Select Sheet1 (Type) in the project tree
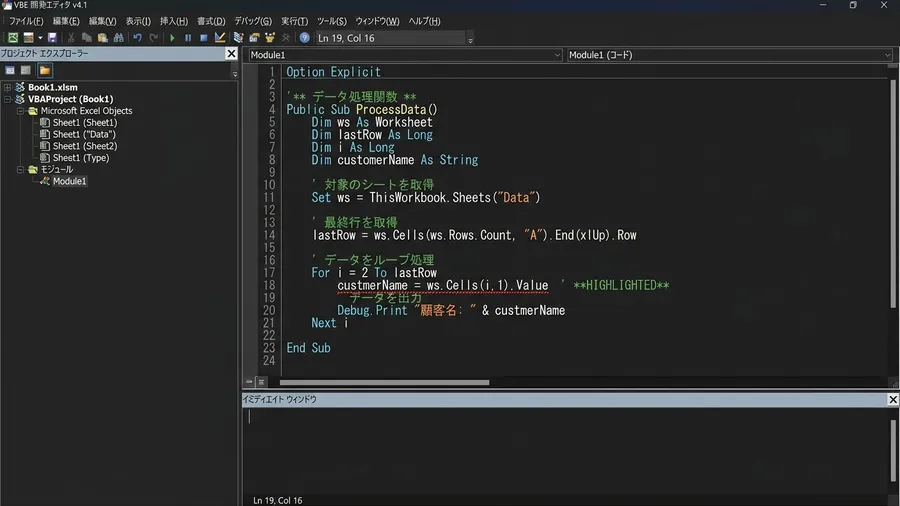Viewport: 900px width, 506px height. (x=80, y=158)
